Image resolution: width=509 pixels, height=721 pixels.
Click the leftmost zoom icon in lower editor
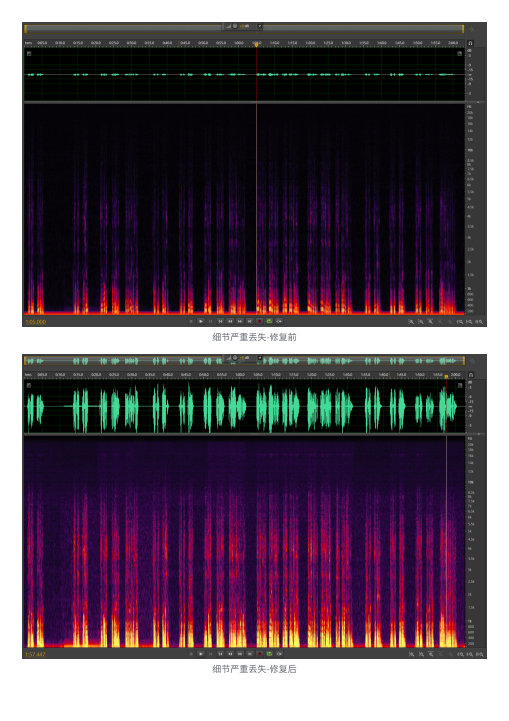[x=411, y=653]
